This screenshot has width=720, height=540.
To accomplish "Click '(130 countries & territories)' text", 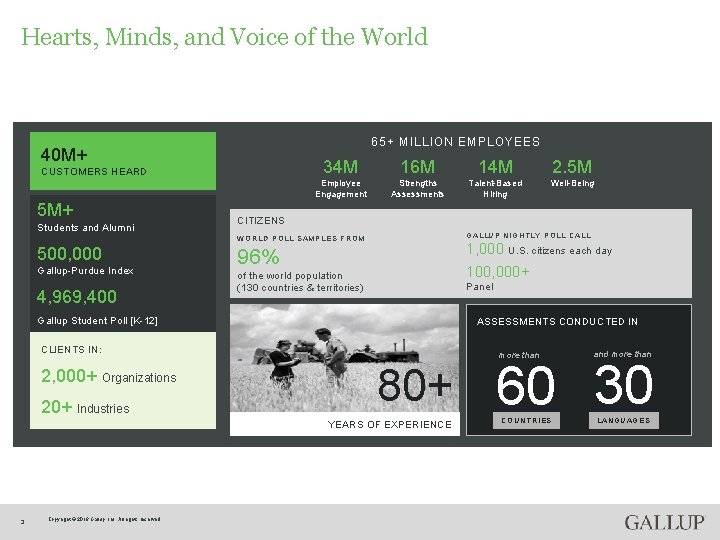I will pyautogui.click(x=300, y=288).
